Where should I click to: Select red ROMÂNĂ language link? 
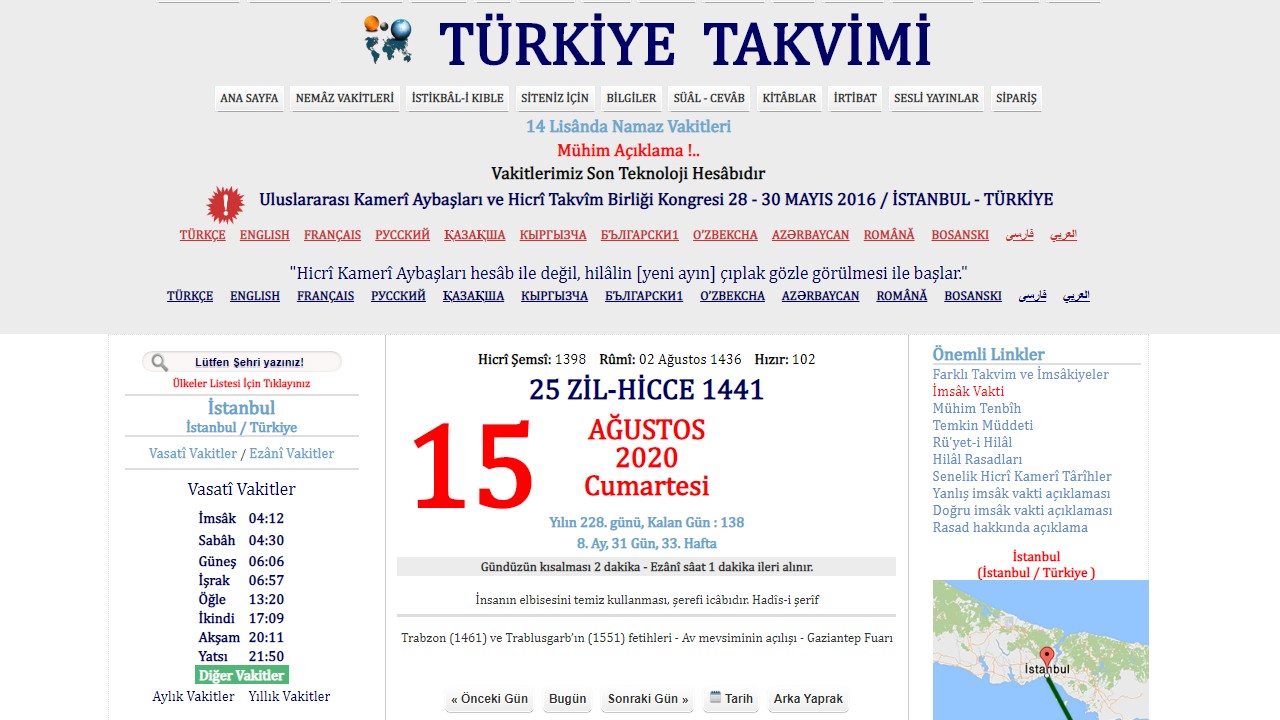pos(889,235)
